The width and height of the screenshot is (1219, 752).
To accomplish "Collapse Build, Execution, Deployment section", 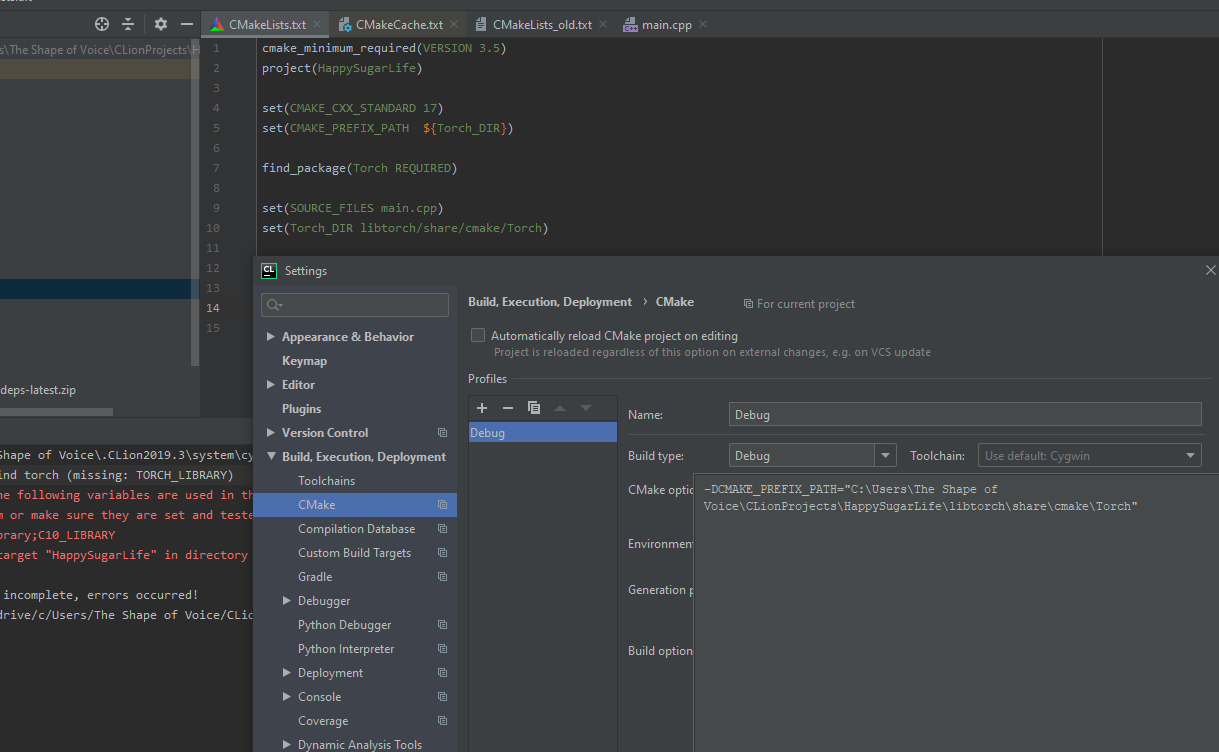I will click(271, 457).
